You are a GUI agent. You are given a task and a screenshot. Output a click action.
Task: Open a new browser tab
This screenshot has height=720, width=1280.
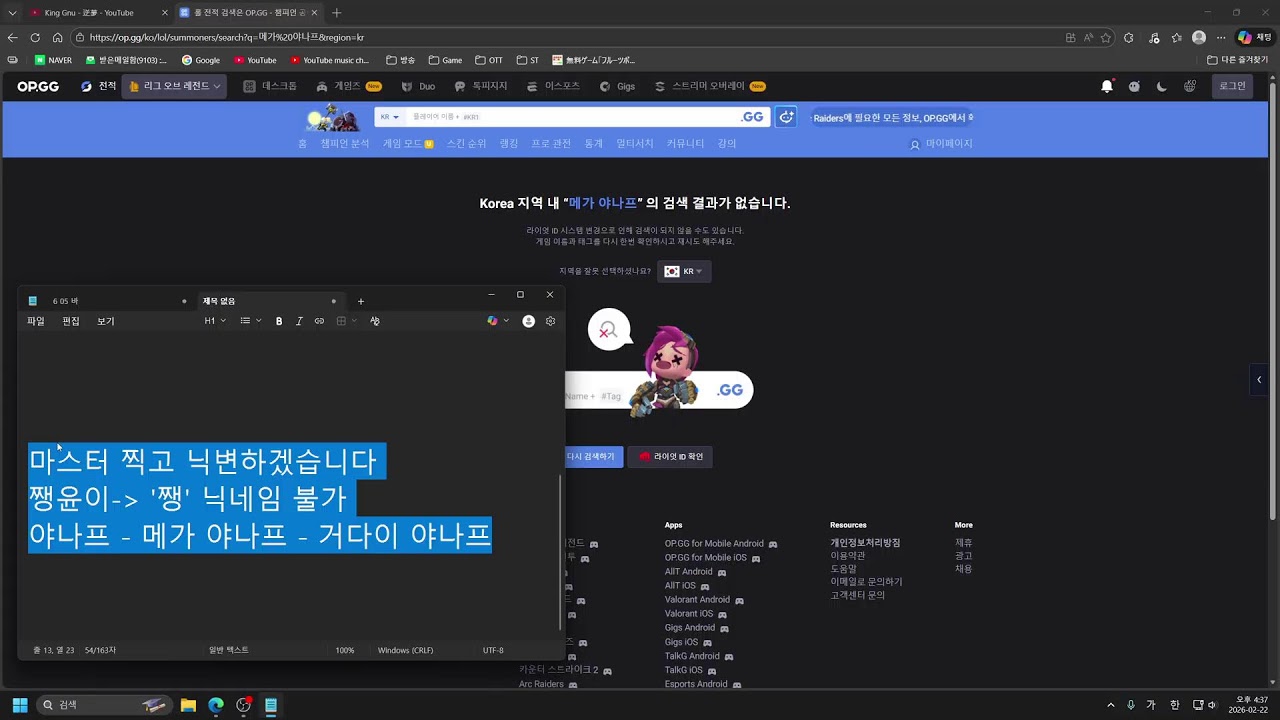click(336, 13)
